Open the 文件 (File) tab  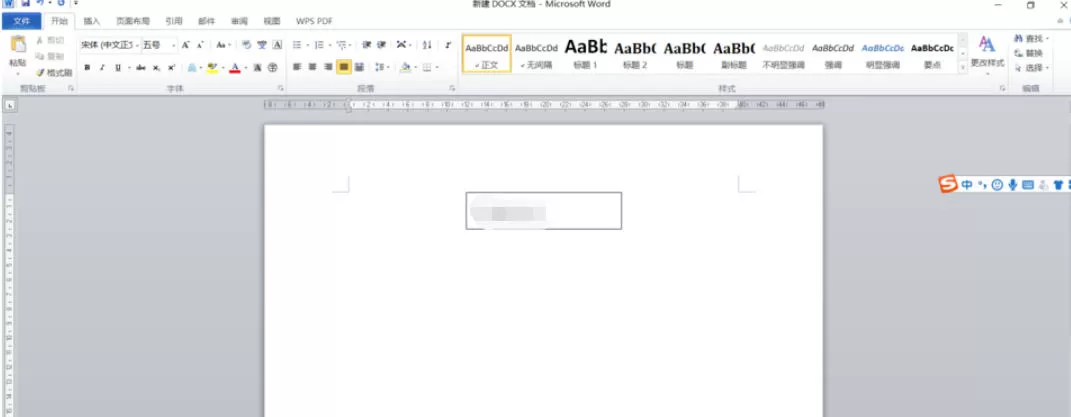tap(22, 21)
